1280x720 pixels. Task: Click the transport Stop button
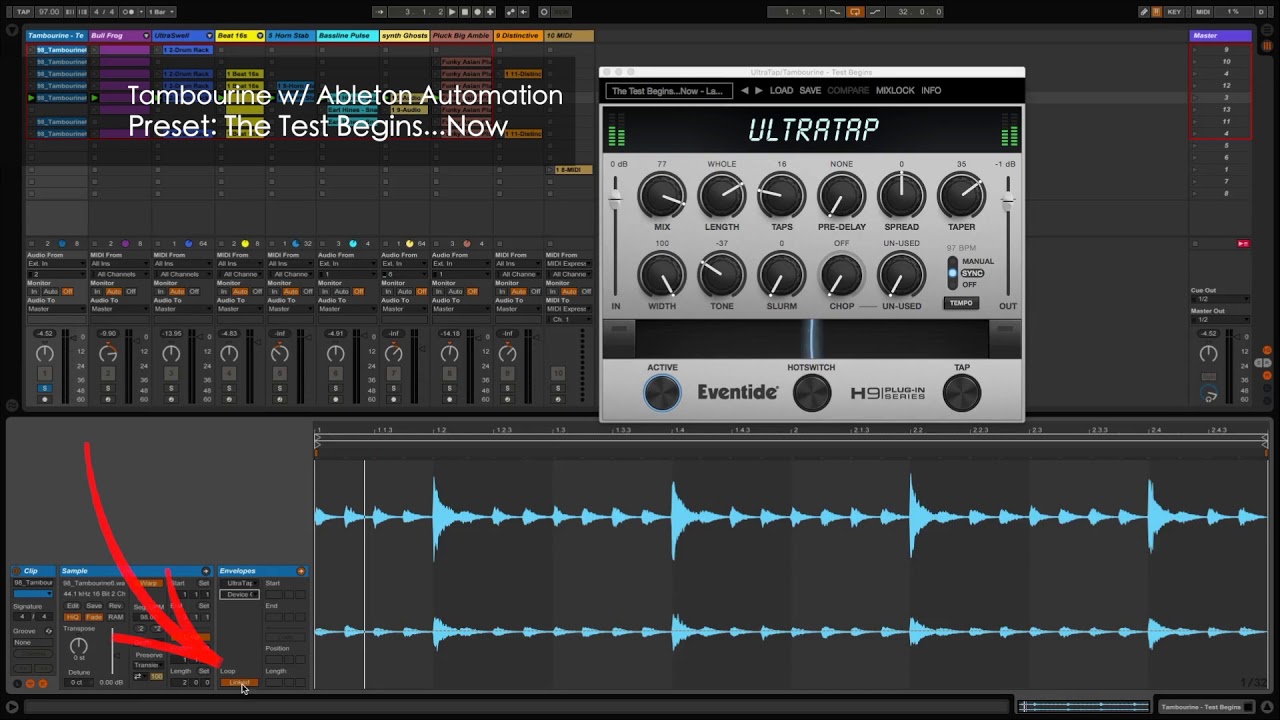pyautogui.click(x=465, y=12)
